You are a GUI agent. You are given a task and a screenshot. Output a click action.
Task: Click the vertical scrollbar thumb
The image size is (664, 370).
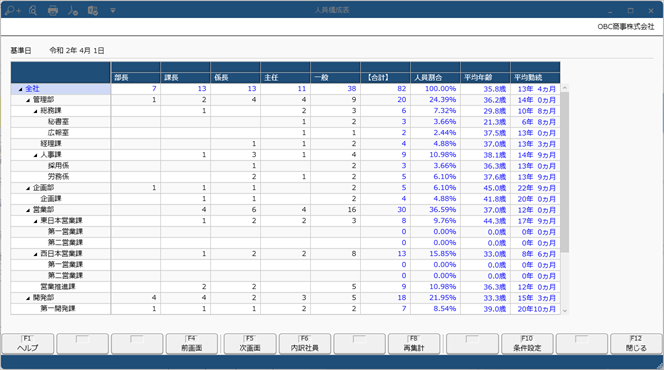coord(564,171)
